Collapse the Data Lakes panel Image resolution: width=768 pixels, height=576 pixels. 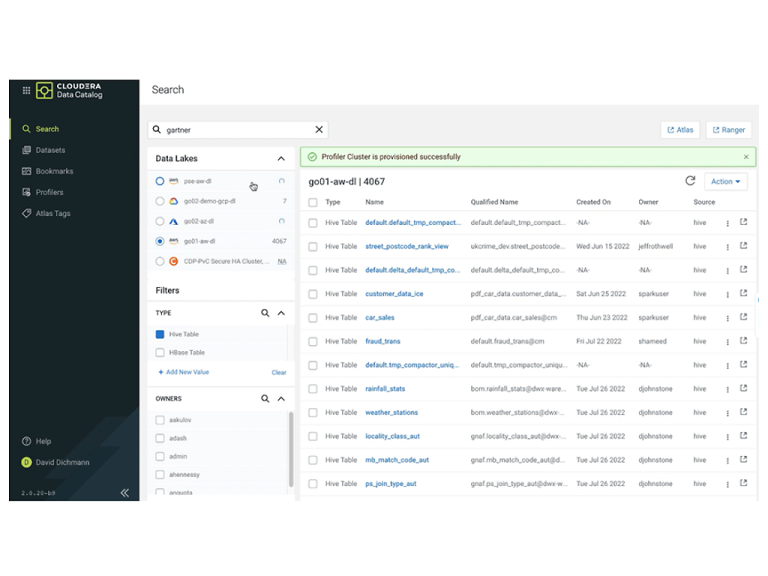coord(281,159)
